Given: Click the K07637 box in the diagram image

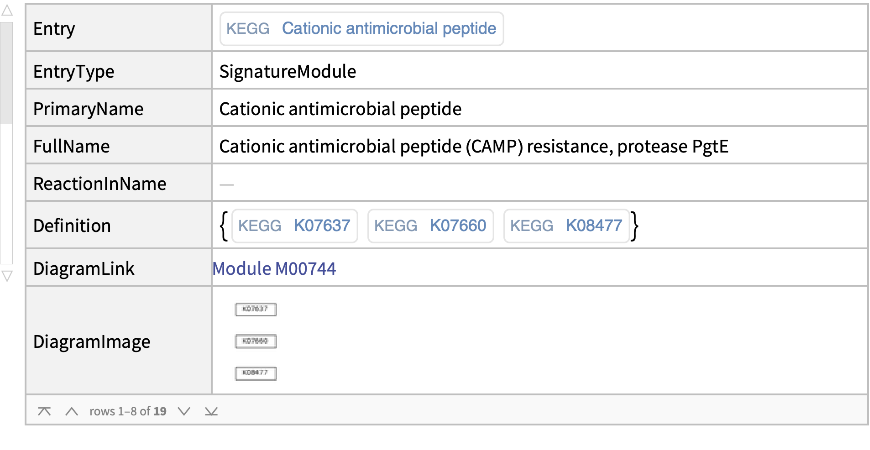Looking at the screenshot, I should click(x=255, y=309).
